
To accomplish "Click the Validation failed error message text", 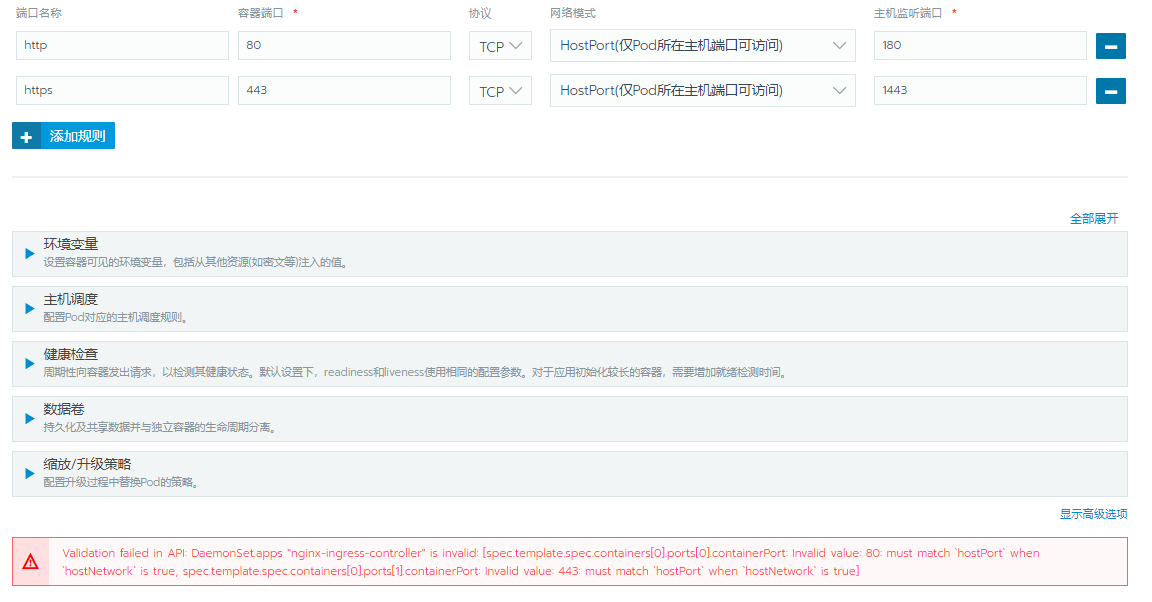I will [551, 562].
